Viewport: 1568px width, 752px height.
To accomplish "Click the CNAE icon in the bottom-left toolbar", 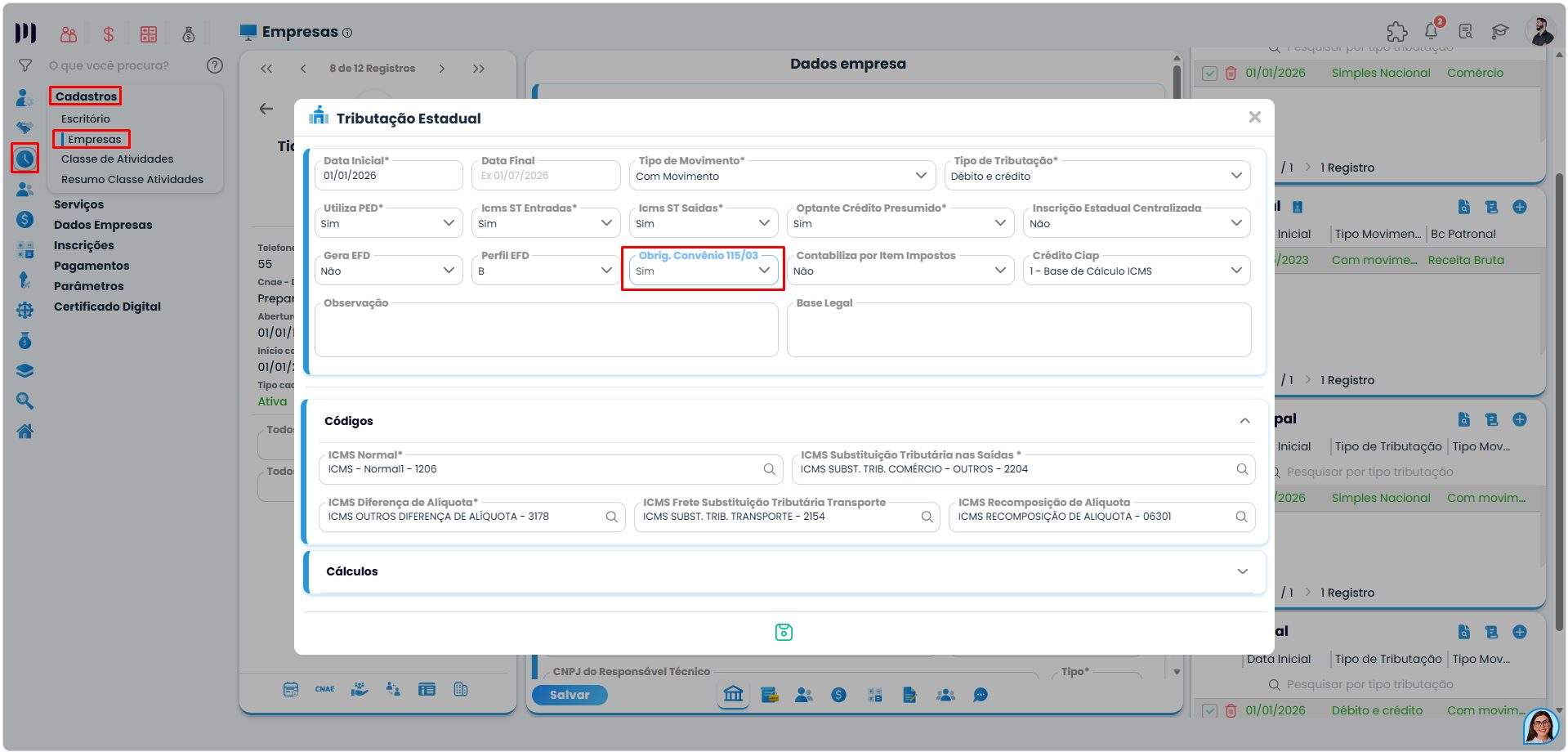I will pyautogui.click(x=324, y=689).
